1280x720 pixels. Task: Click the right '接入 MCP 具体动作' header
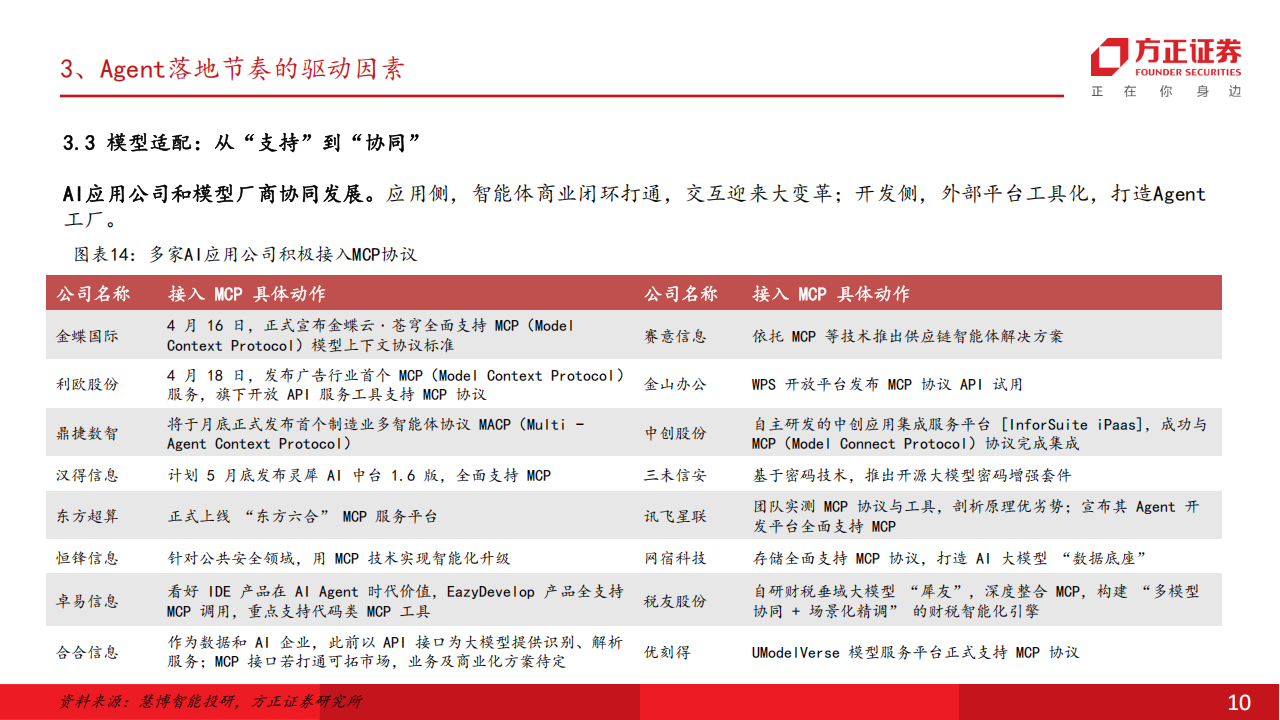pos(831,294)
